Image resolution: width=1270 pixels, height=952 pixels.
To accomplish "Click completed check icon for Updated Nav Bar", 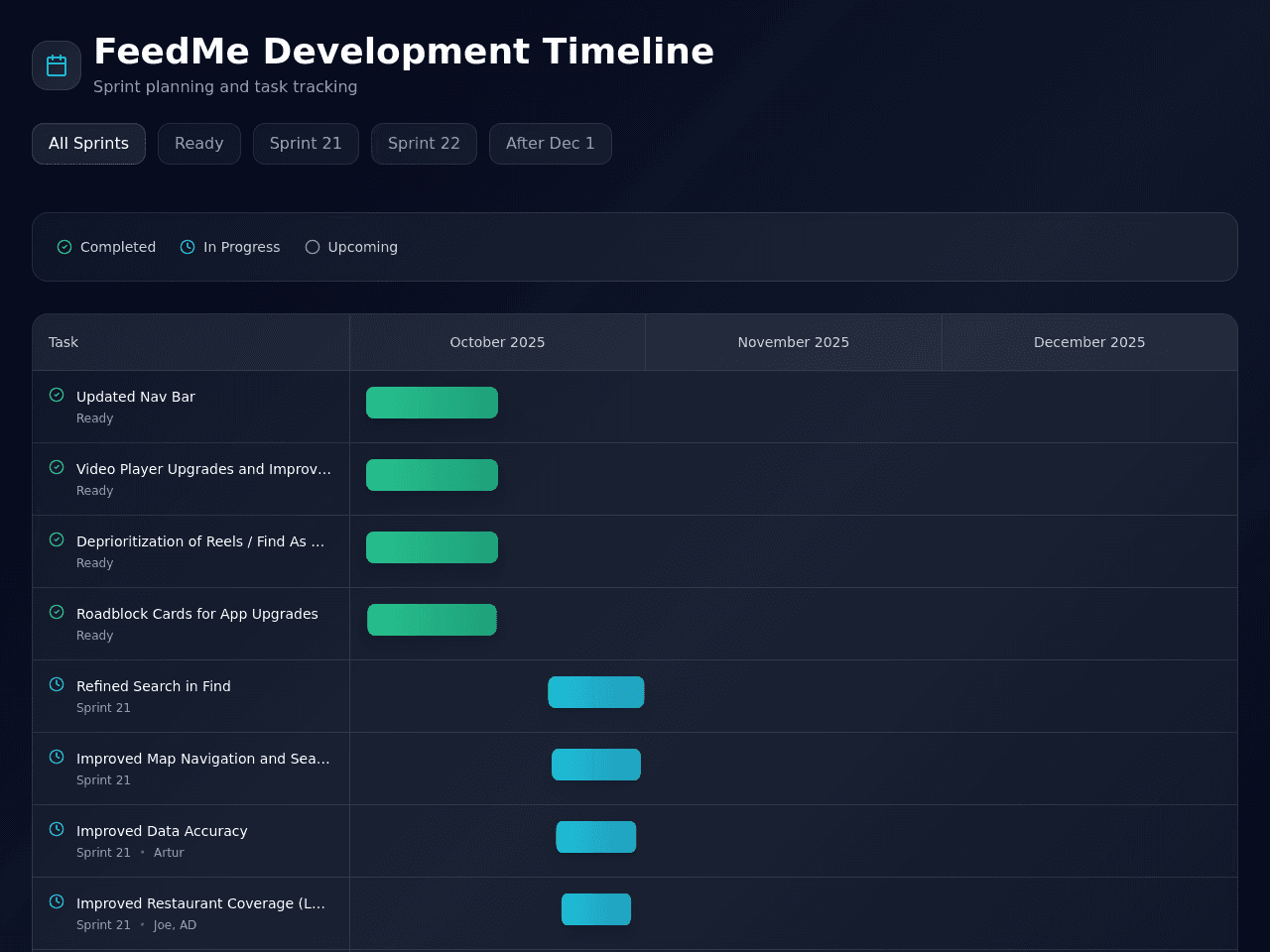I will (x=57, y=395).
